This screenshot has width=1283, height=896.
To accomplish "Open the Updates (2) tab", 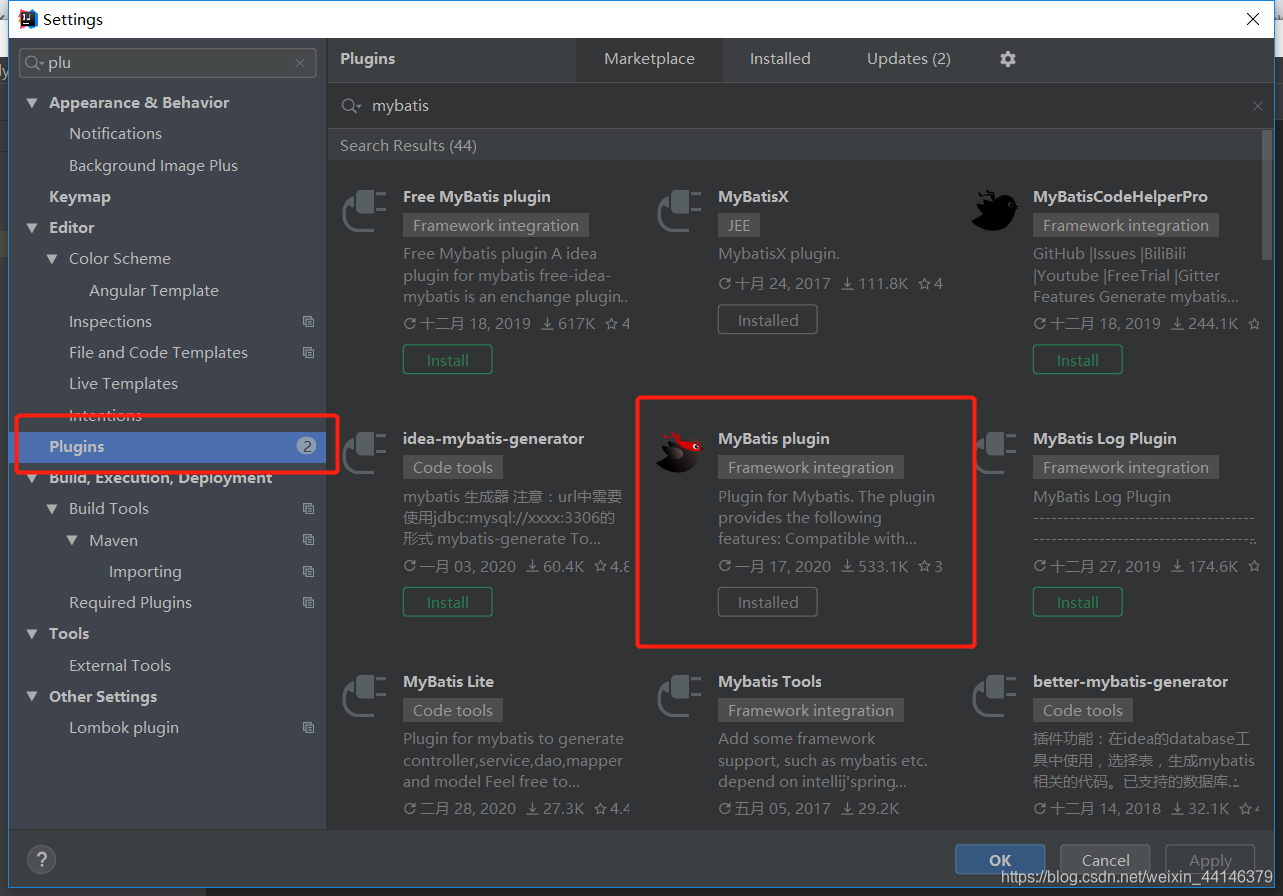I will (908, 59).
